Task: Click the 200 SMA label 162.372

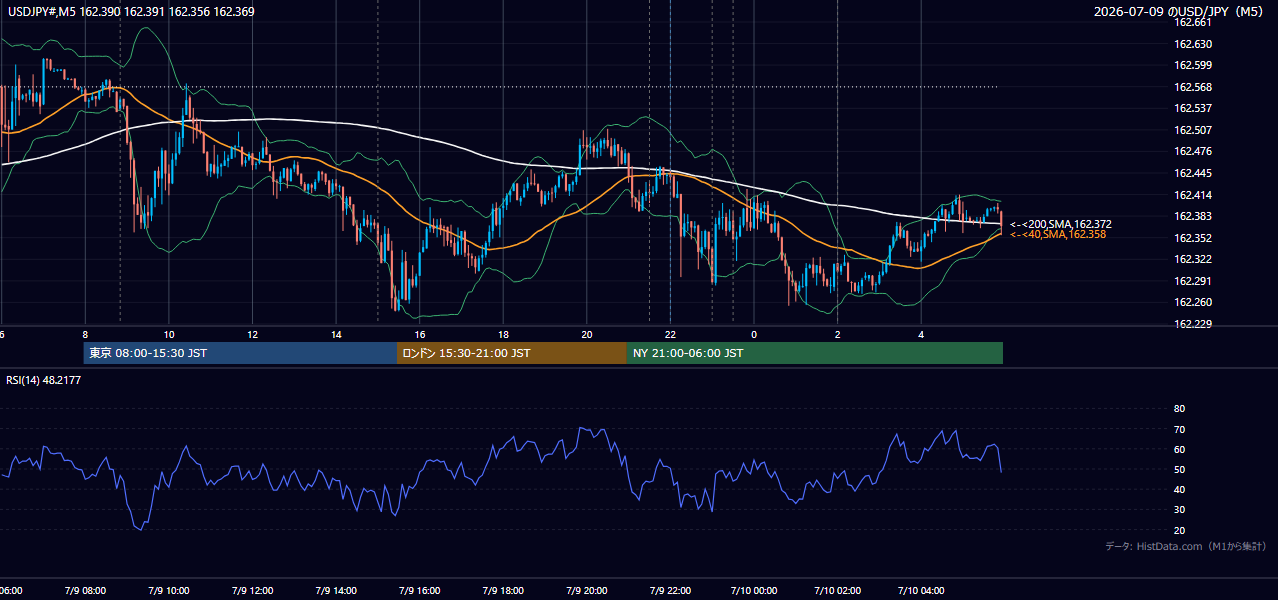Action: (x=1061, y=224)
